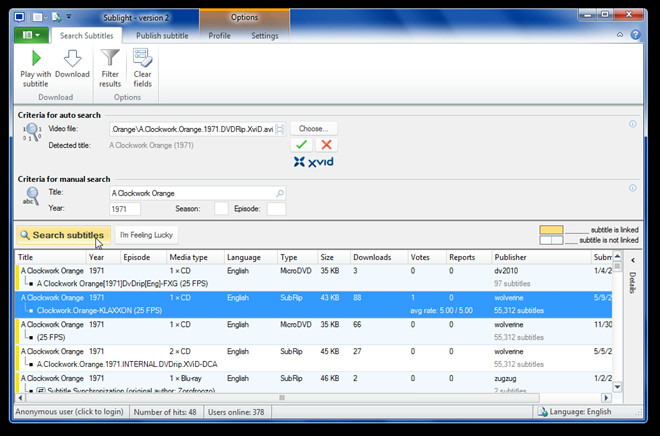Click the manual search abc magnifier icon
Viewport: 660px width, 436px height.
[31, 196]
